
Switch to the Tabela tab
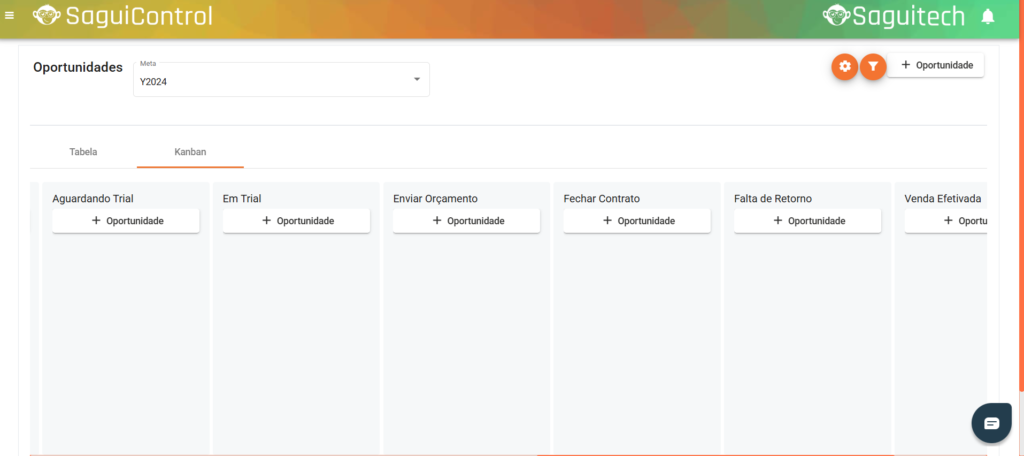click(x=83, y=152)
